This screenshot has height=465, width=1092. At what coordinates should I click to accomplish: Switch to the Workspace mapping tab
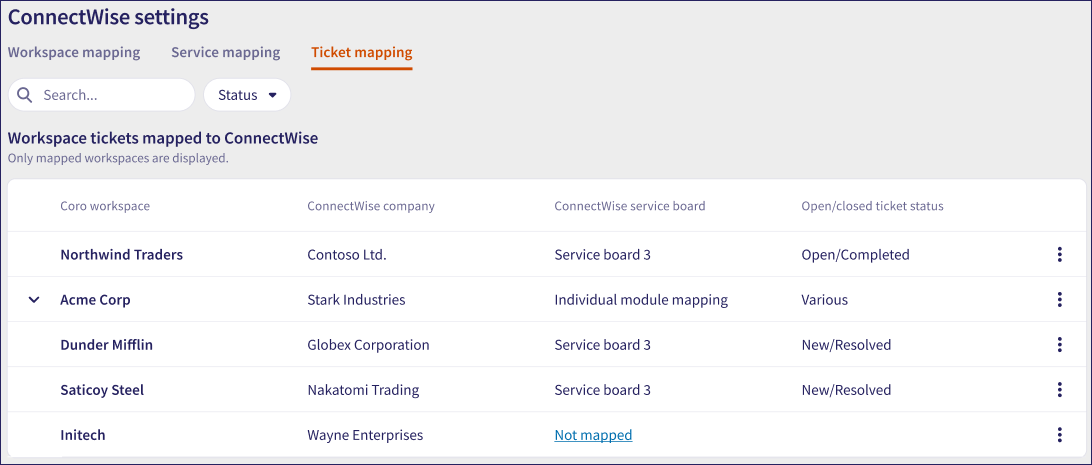pyautogui.click(x=74, y=52)
